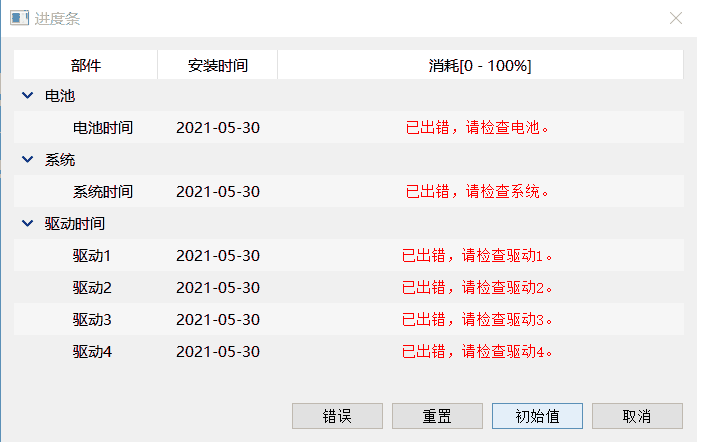The image size is (703, 442).
Task: Select the 驱动1 tree item
Action: point(92,256)
